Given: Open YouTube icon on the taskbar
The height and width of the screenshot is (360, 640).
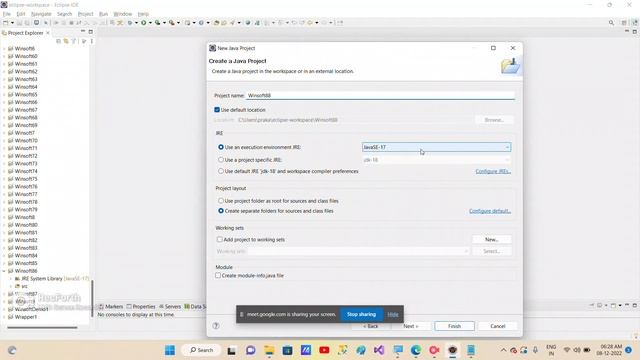Looking at the screenshot, I should [324, 350].
